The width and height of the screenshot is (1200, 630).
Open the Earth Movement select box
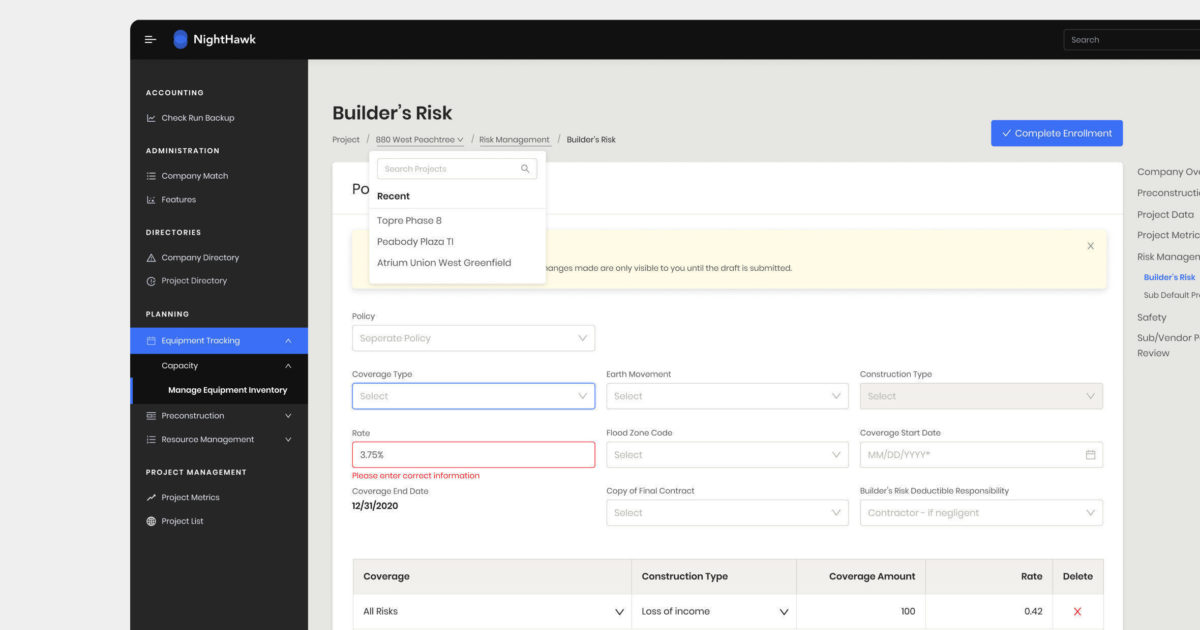(727, 396)
